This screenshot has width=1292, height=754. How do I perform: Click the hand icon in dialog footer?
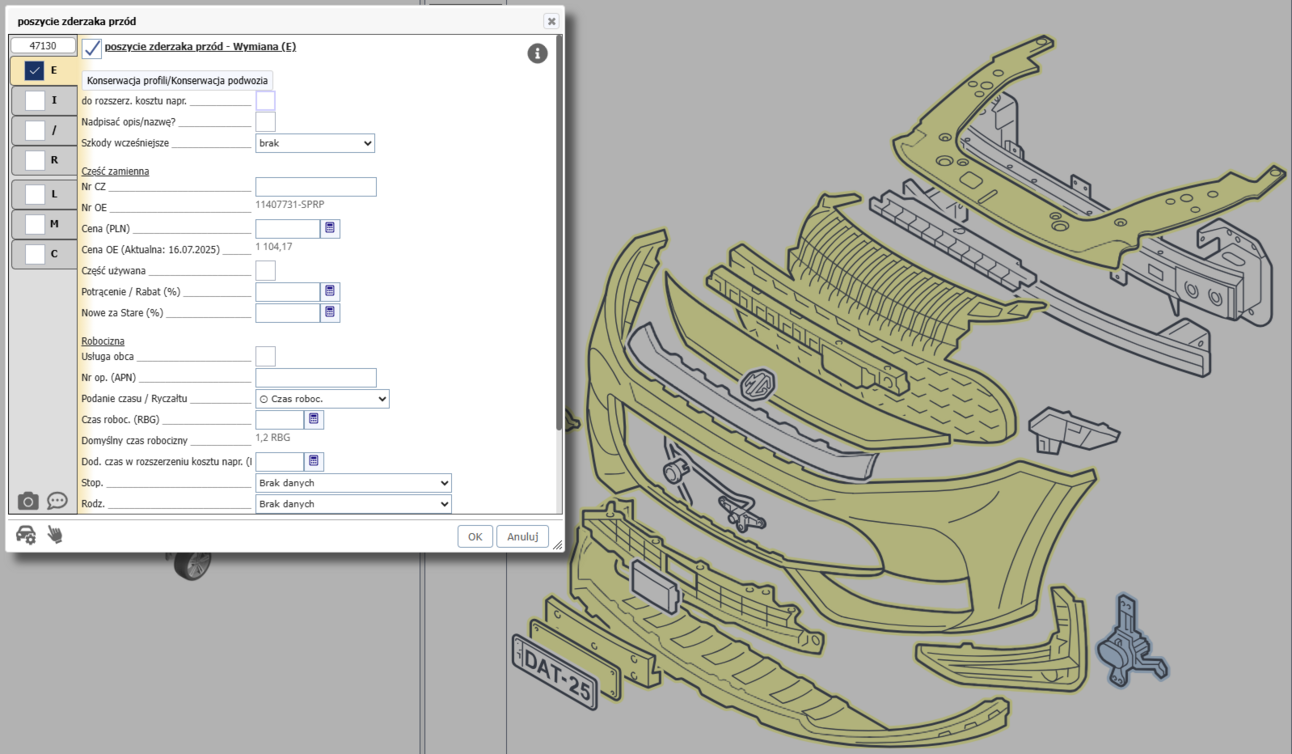coord(55,536)
